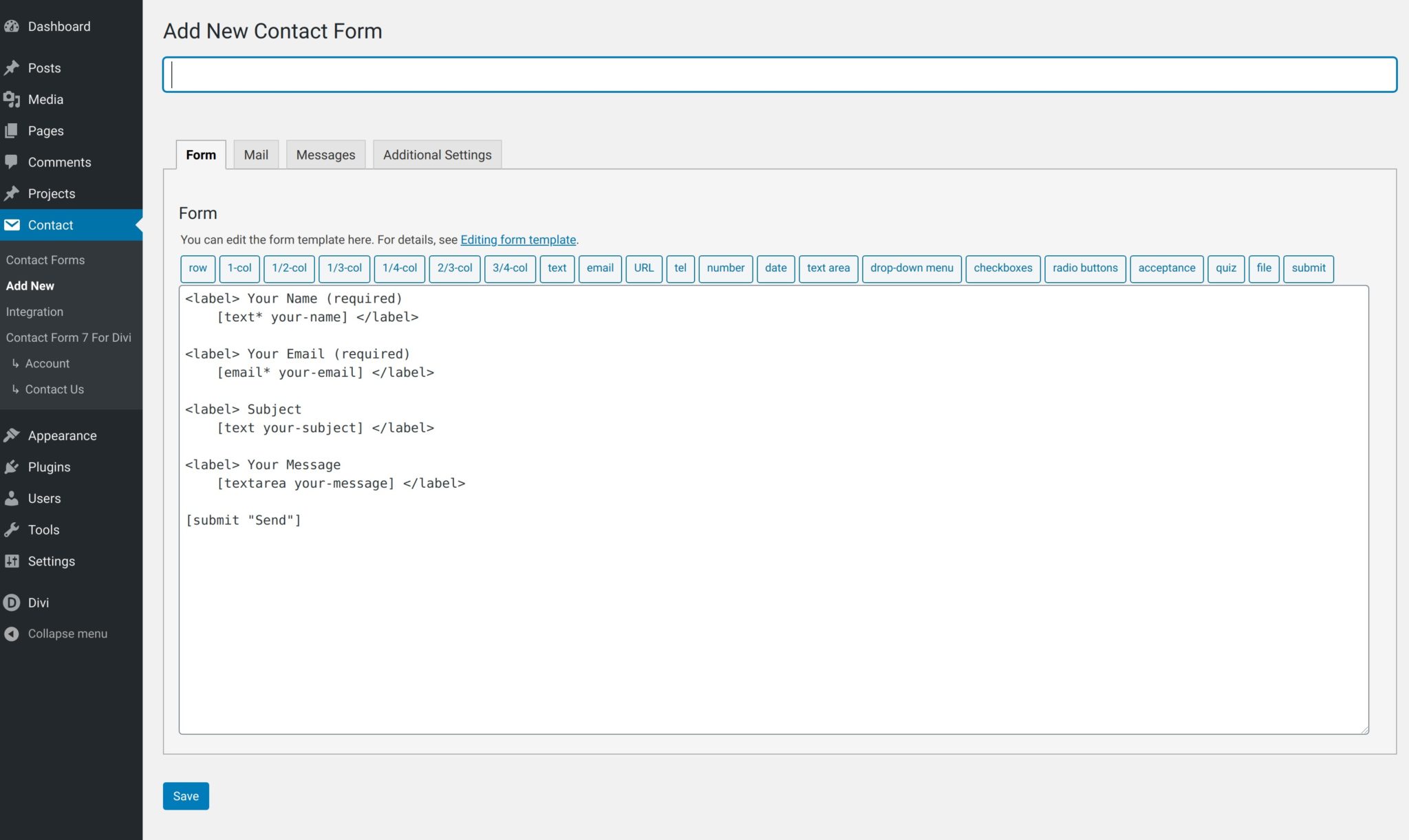Click the Editing form template link
This screenshot has width=1409, height=840.
(x=518, y=239)
